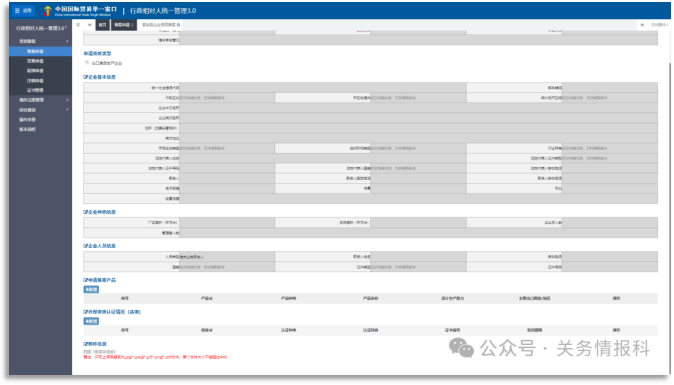This screenshot has height=385, width=674.
Task: Click 新增 button under 申请备案产品
Action: click(91, 290)
